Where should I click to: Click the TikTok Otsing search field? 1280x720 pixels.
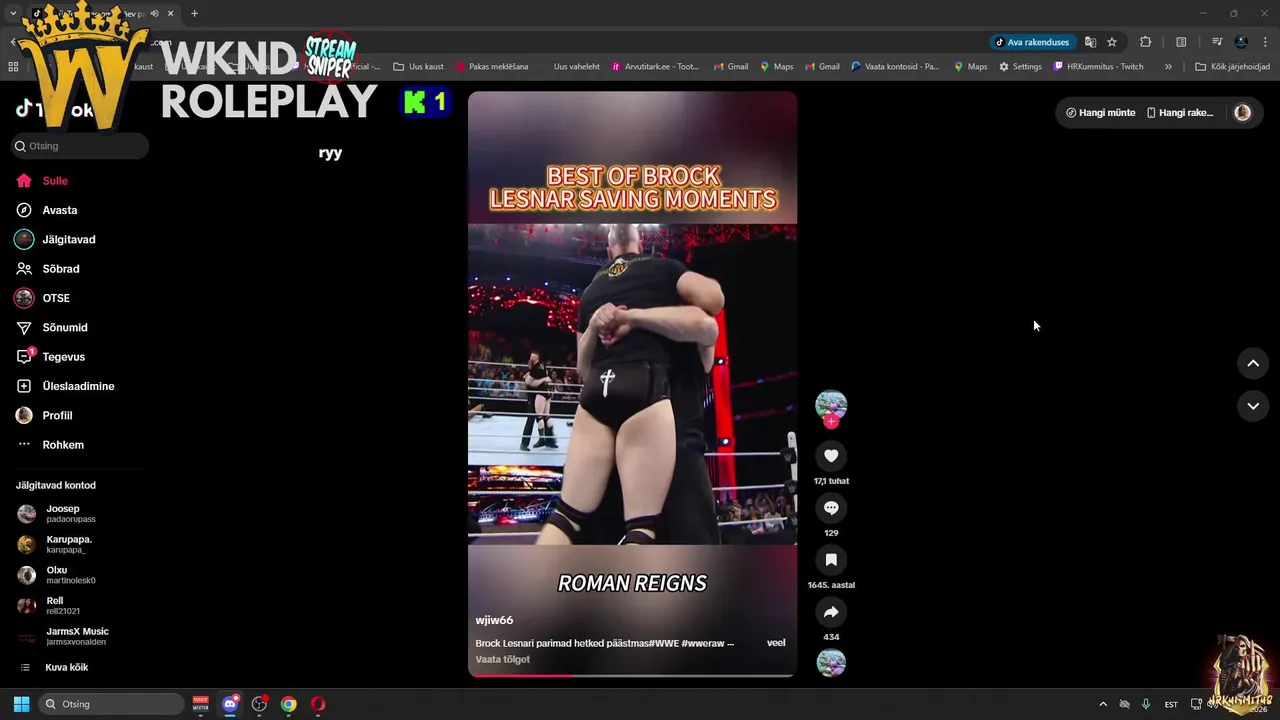coord(80,146)
